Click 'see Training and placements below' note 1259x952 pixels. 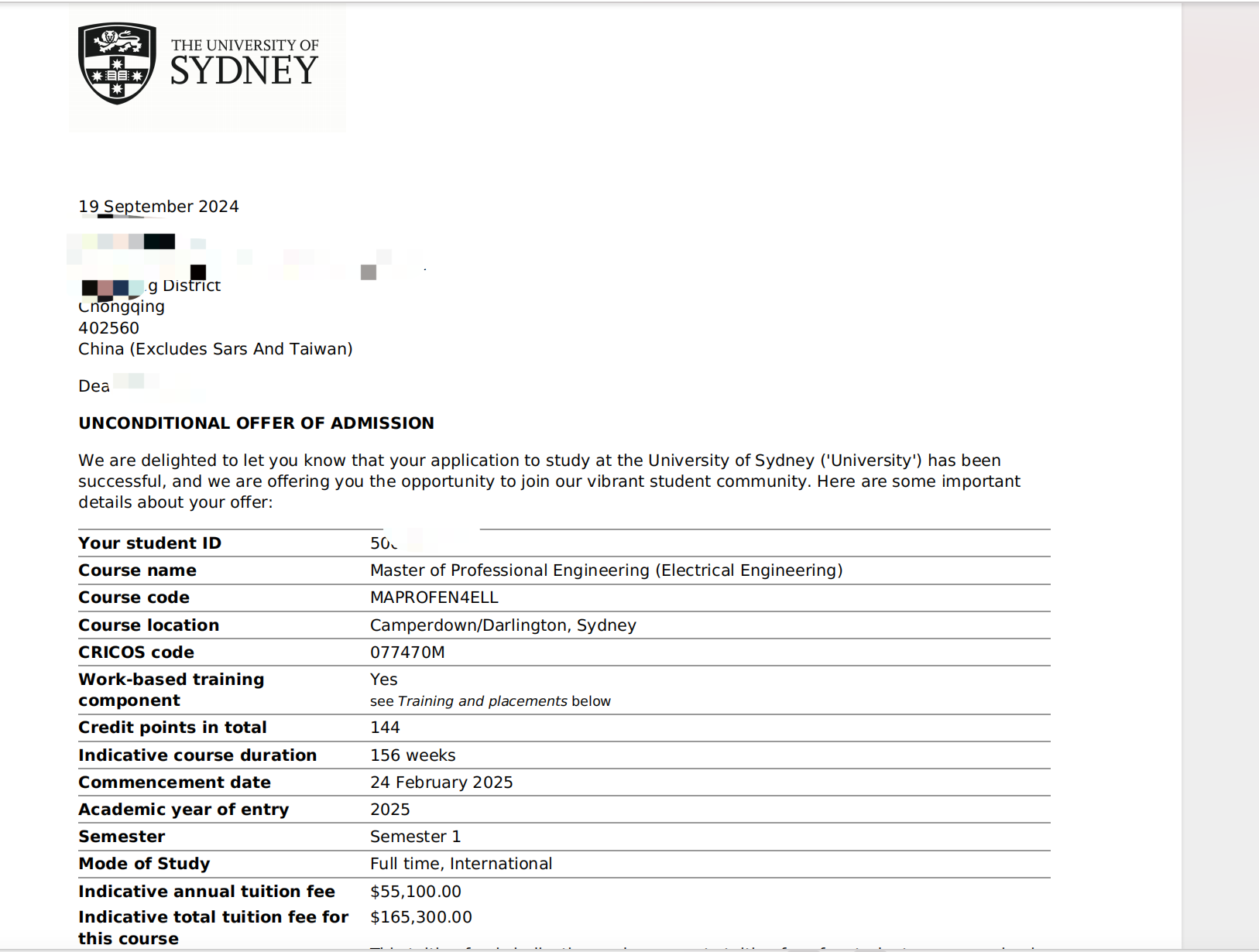pos(490,701)
